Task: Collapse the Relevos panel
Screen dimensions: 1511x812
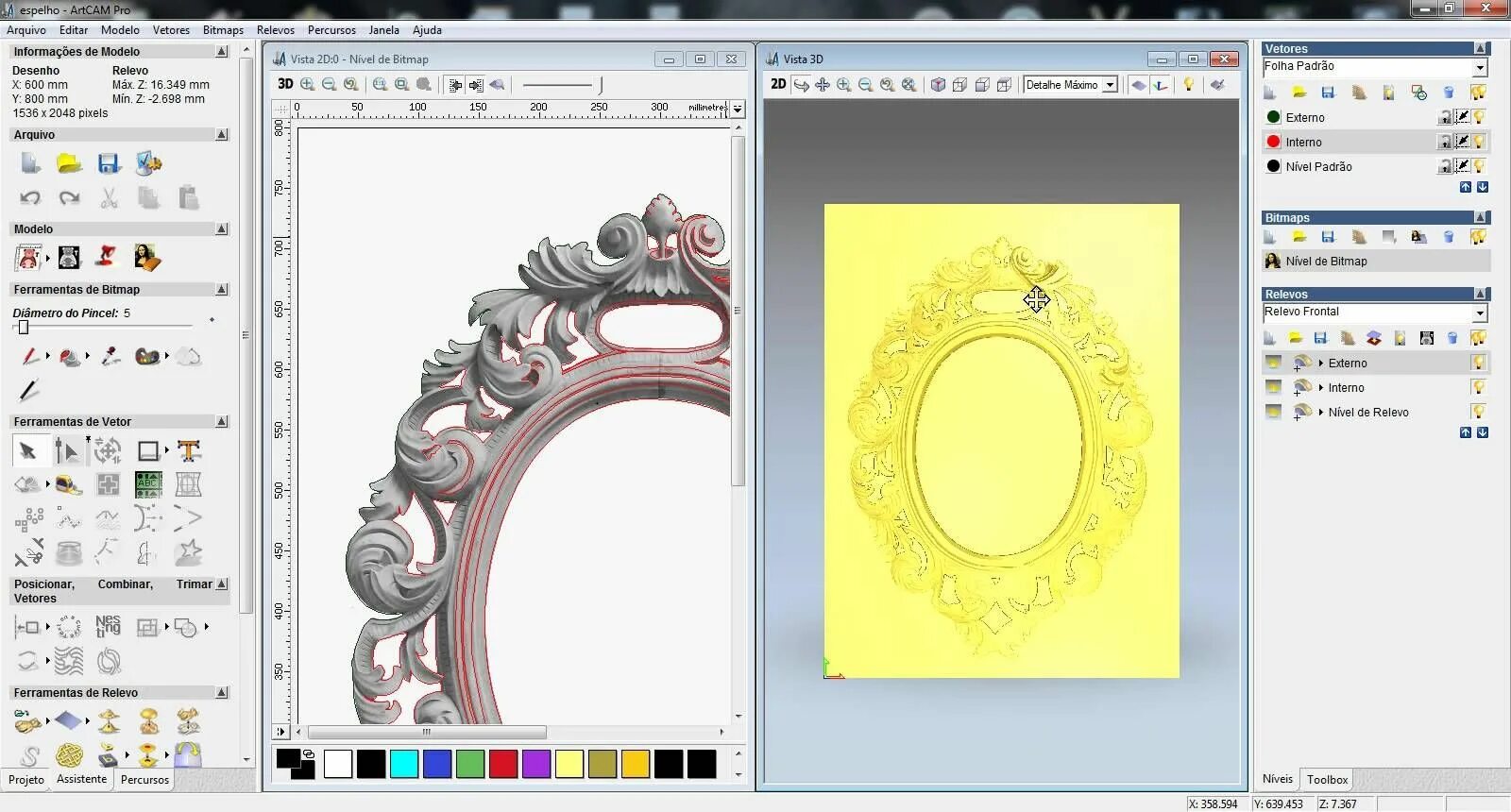Action: (x=1481, y=294)
